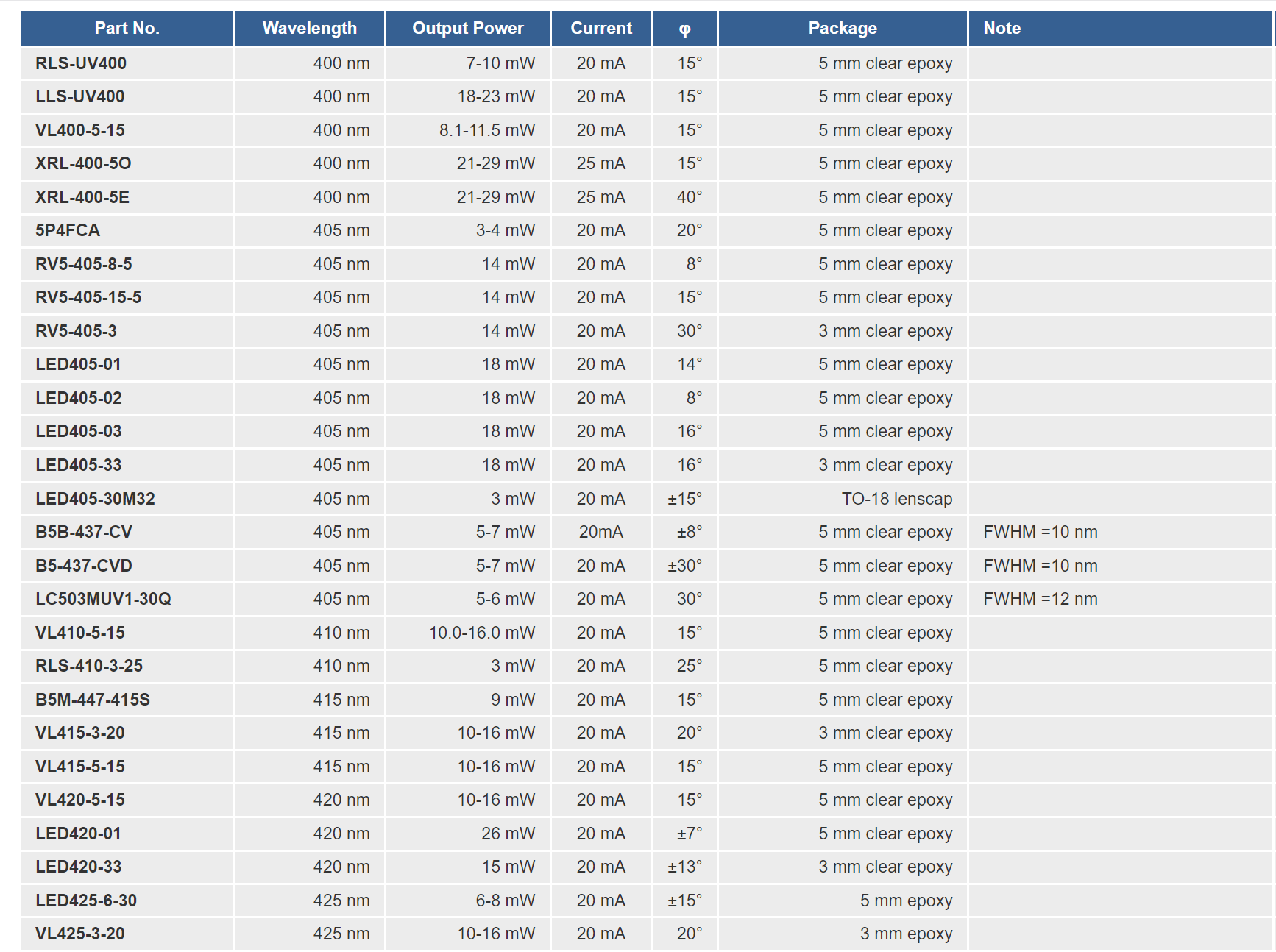The width and height of the screenshot is (1276, 952).
Task: Select part number LLS-UV400
Action: coord(79,96)
